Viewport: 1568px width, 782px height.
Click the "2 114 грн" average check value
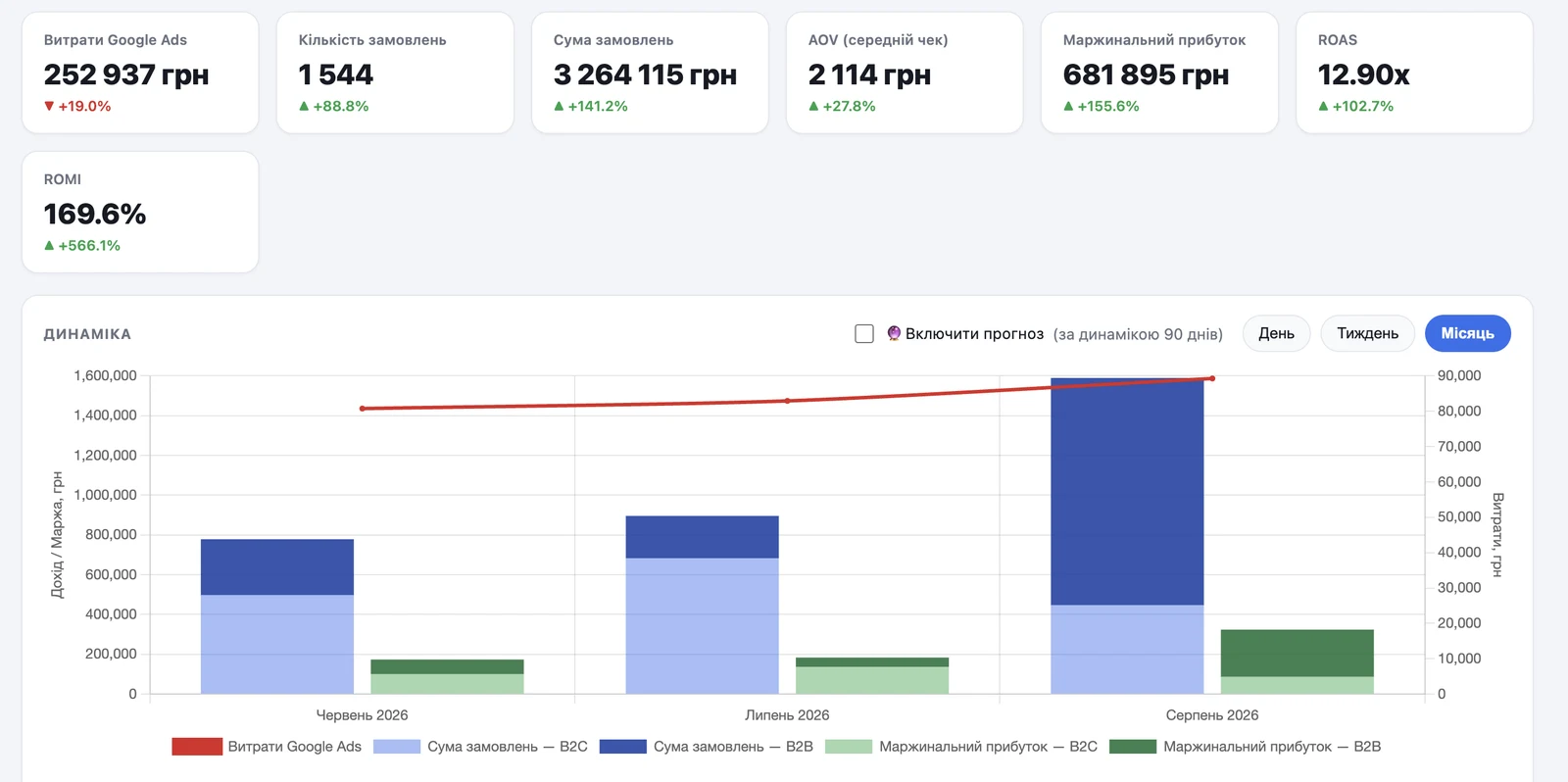click(869, 74)
